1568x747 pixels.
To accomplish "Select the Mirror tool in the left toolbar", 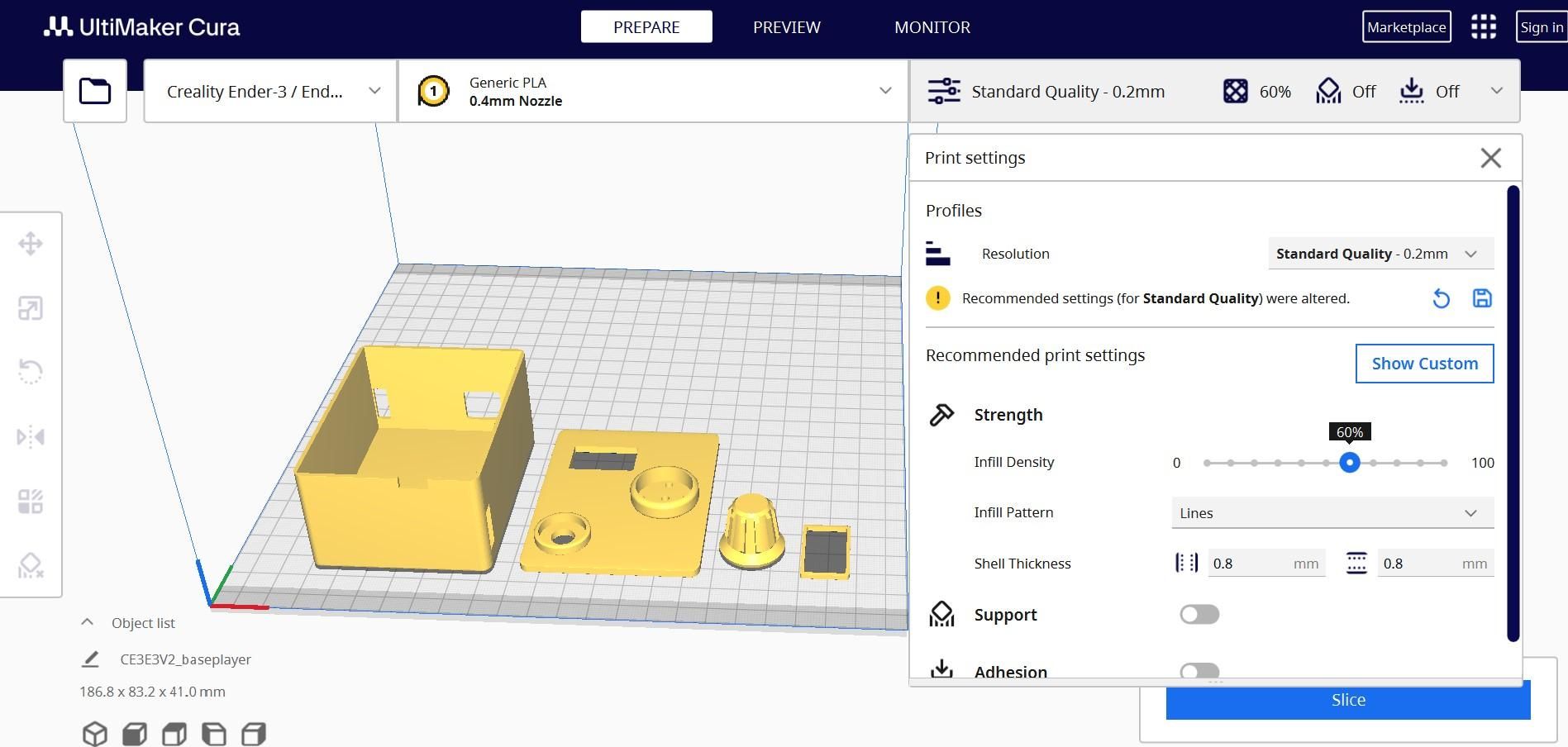I will (31, 436).
